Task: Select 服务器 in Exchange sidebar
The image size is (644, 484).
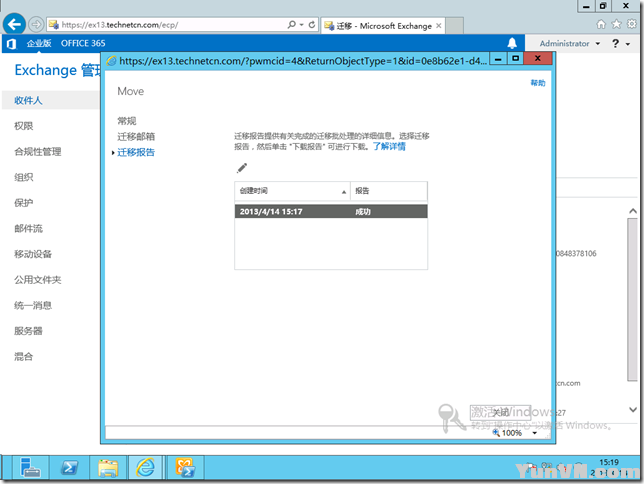Action: pos(28,331)
